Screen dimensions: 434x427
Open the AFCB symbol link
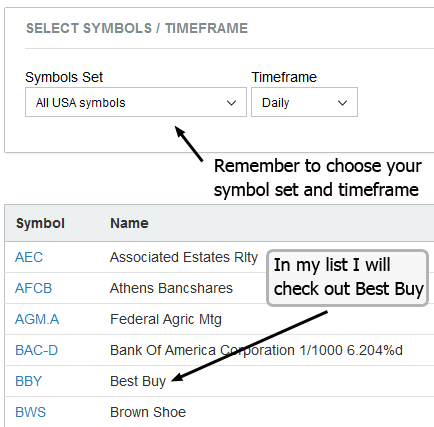click(x=34, y=288)
